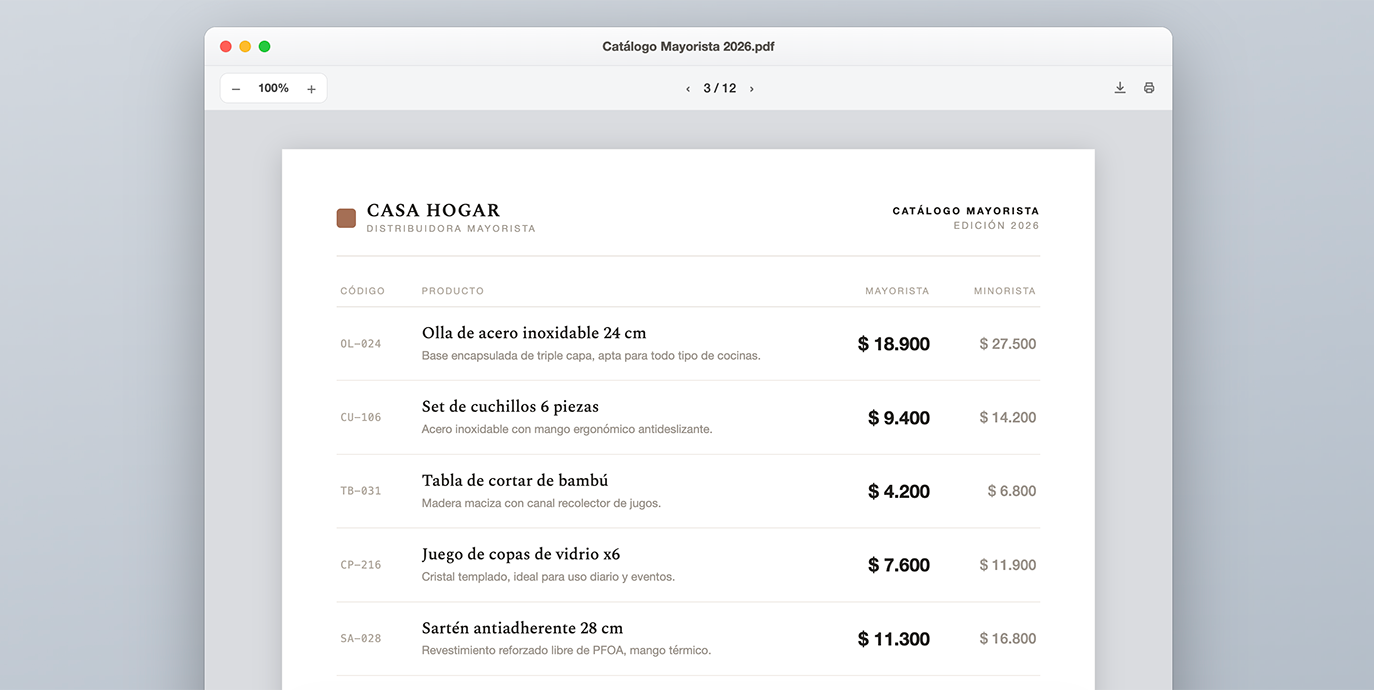Go to the previous page arrow

(688, 89)
